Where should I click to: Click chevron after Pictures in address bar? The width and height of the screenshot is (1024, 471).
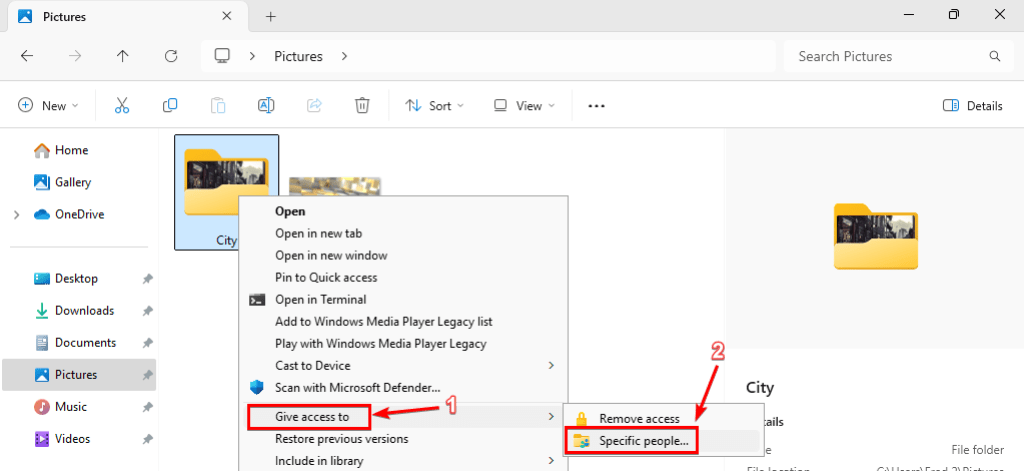point(344,56)
